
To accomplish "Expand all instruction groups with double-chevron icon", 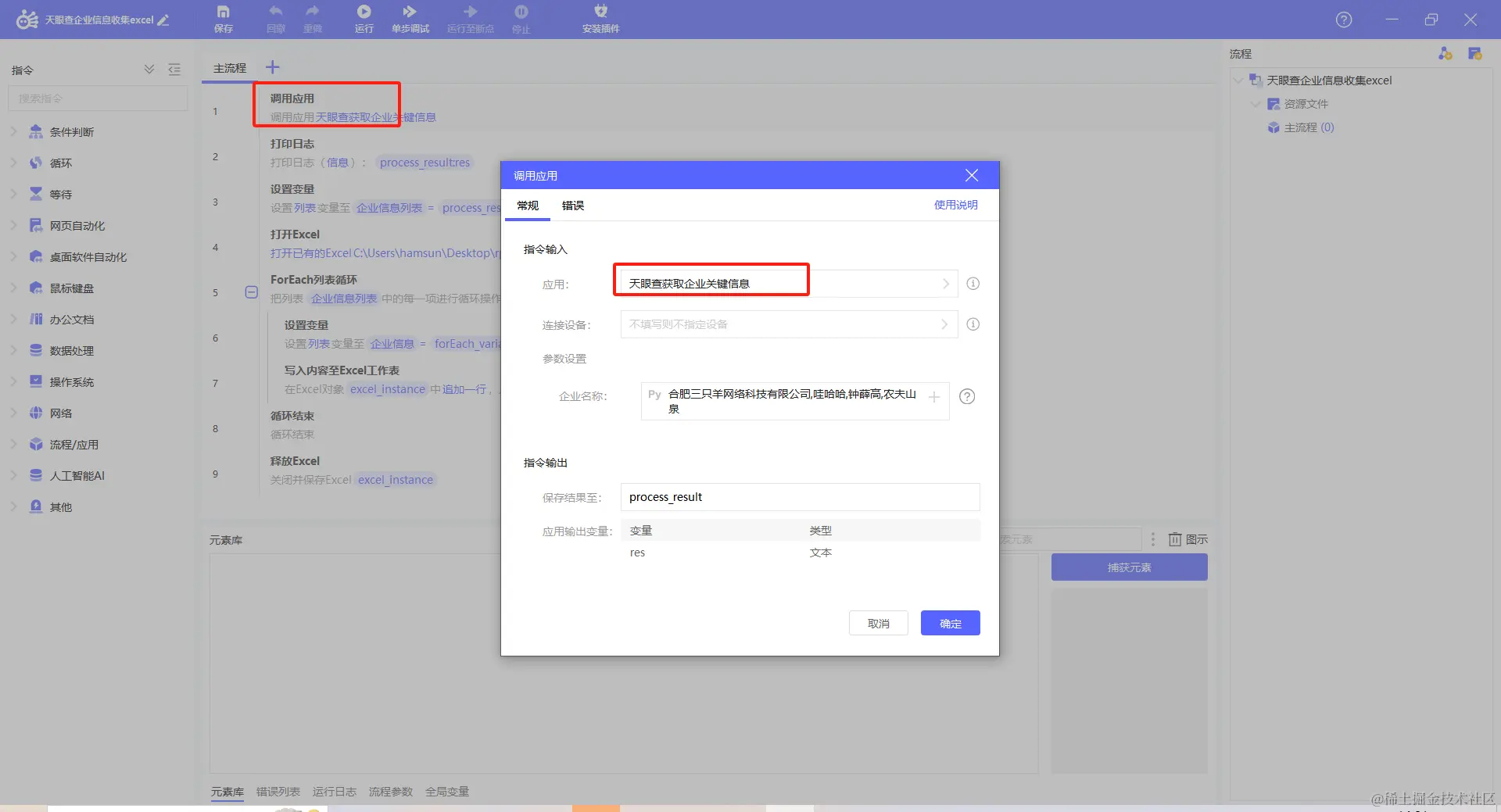I will 149,70.
